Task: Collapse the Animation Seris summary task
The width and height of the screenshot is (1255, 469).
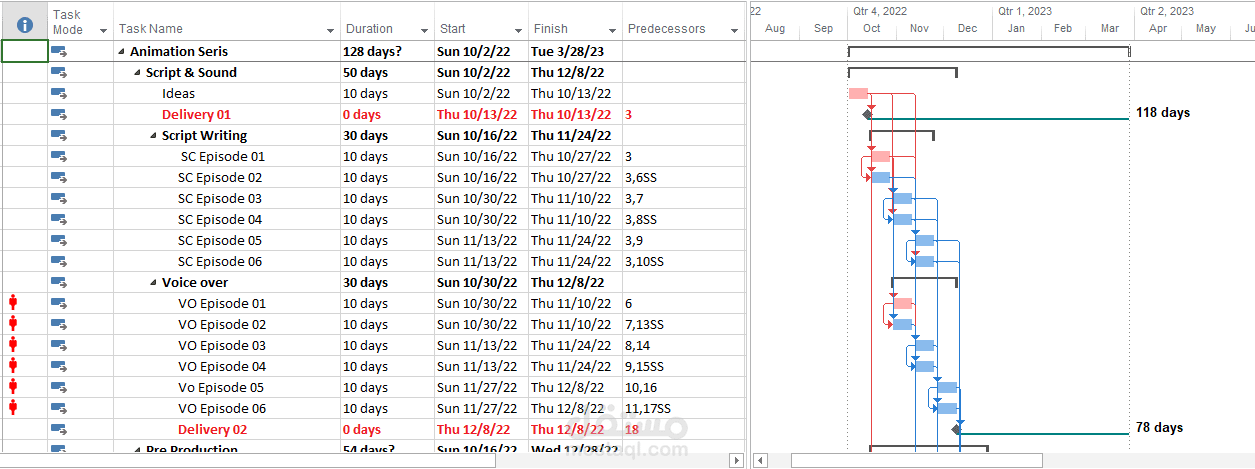Action: pyautogui.click(x=122, y=52)
